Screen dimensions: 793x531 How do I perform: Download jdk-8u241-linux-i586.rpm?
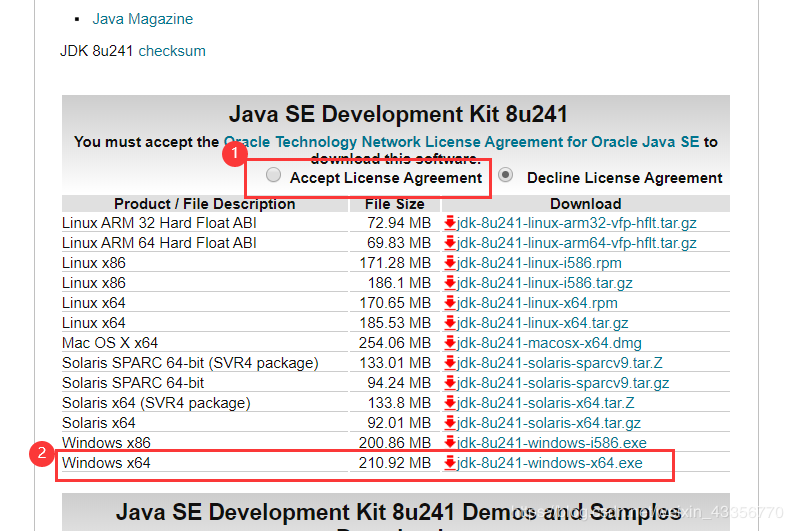pyautogui.click(x=539, y=263)
